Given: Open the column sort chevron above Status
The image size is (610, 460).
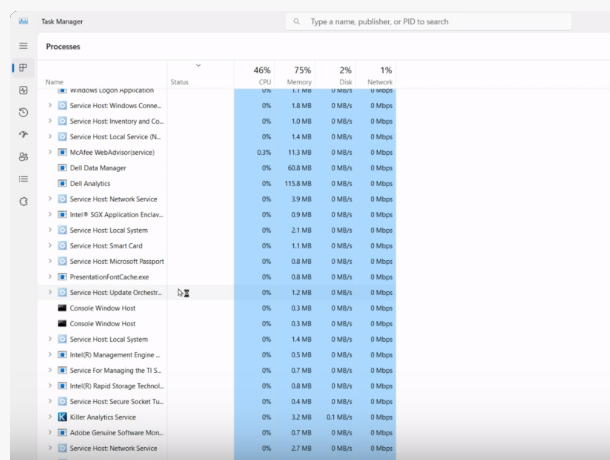Looking at the screenshot, I should point(198,65).
